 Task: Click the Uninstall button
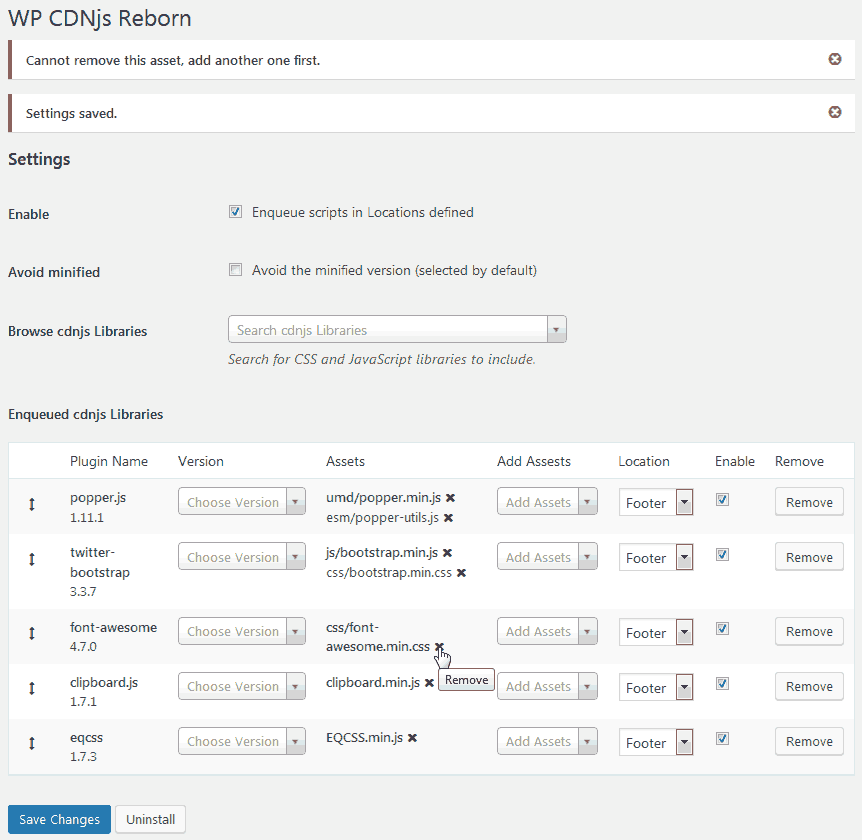point(150,820)
